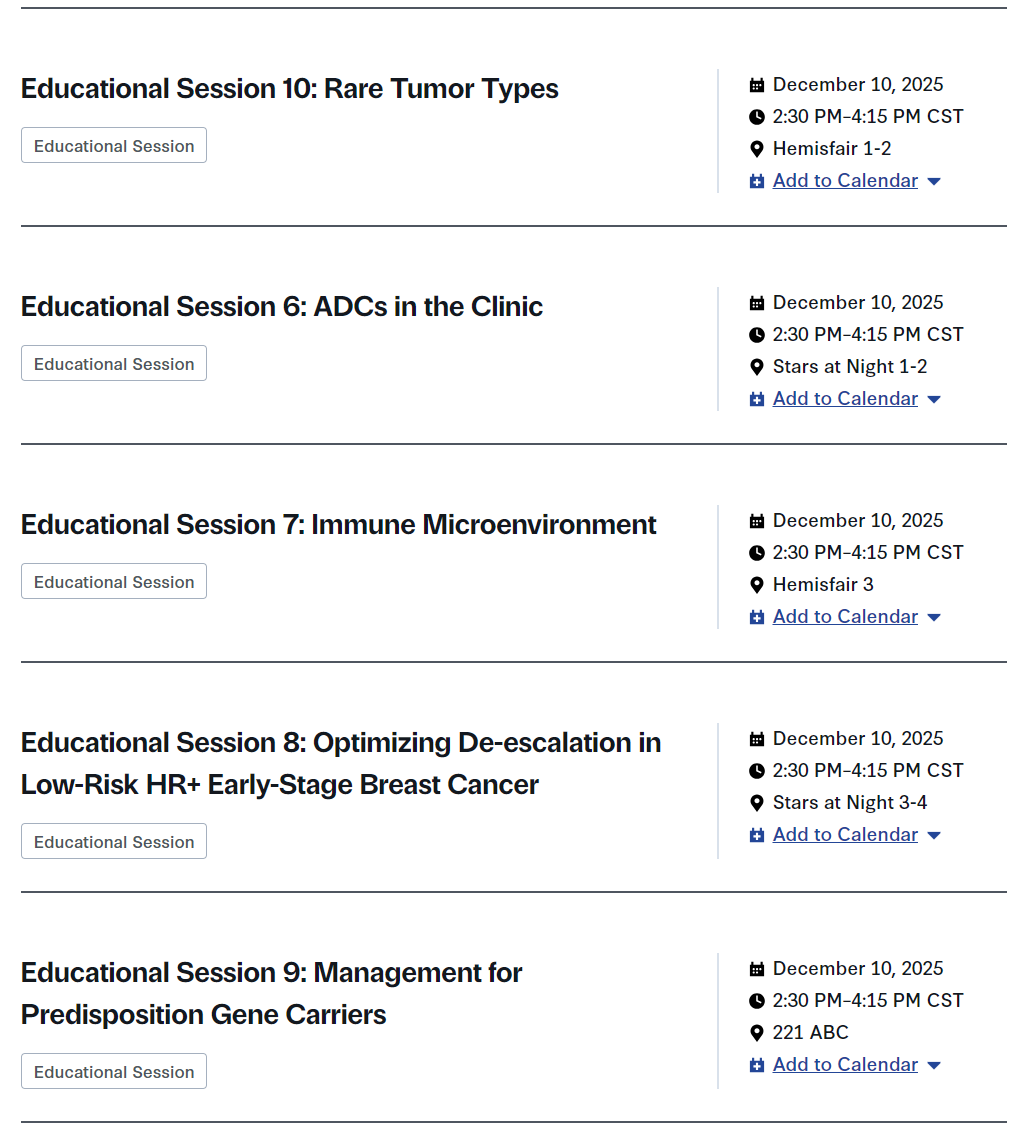
Task: Click date calendar icon for Session 7
Action: [x=757, y=521]
